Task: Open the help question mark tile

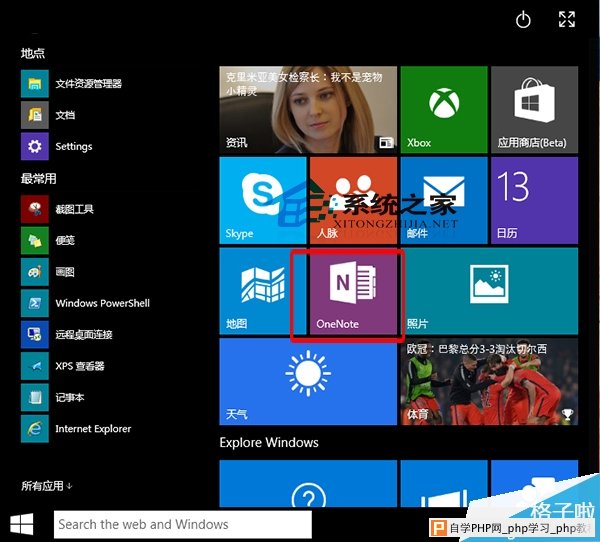Action: click(x=308, y=483)
